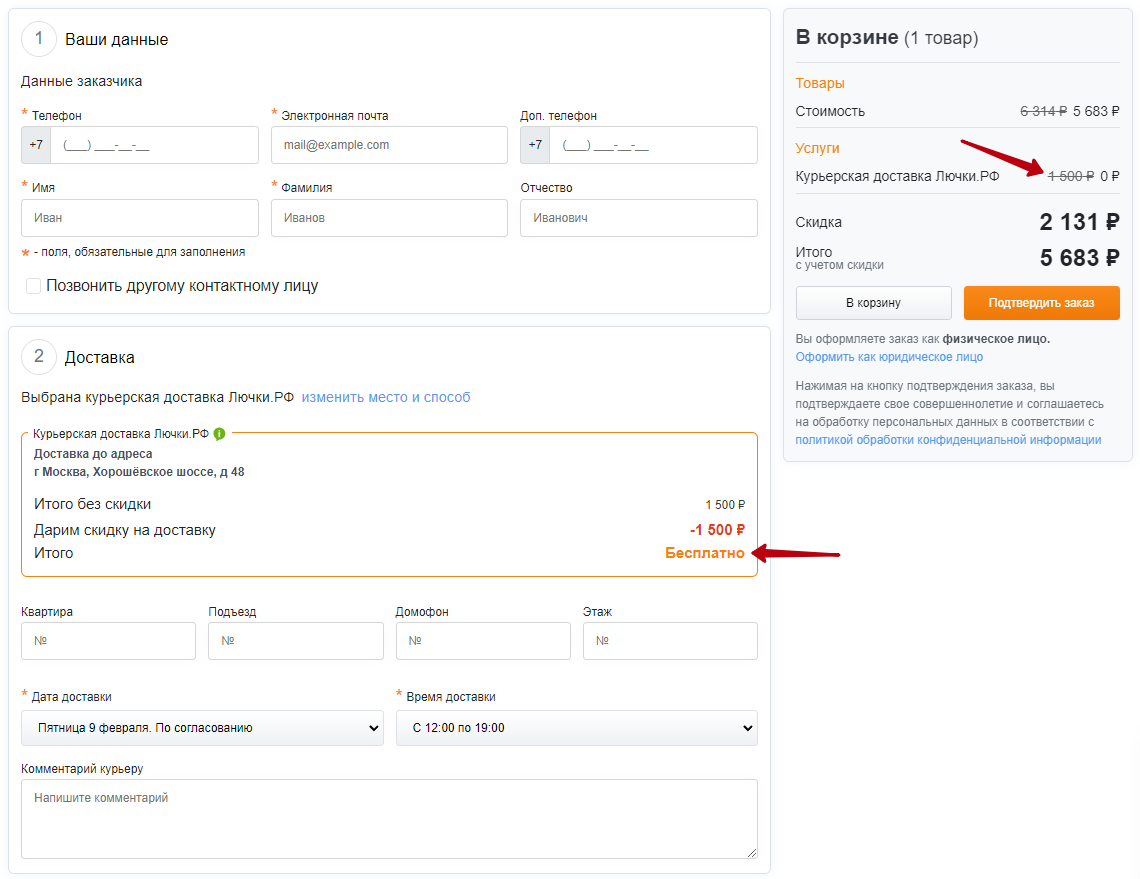Focus the Домофон input field
The image size is (1140, 879).
coord(483,641)
